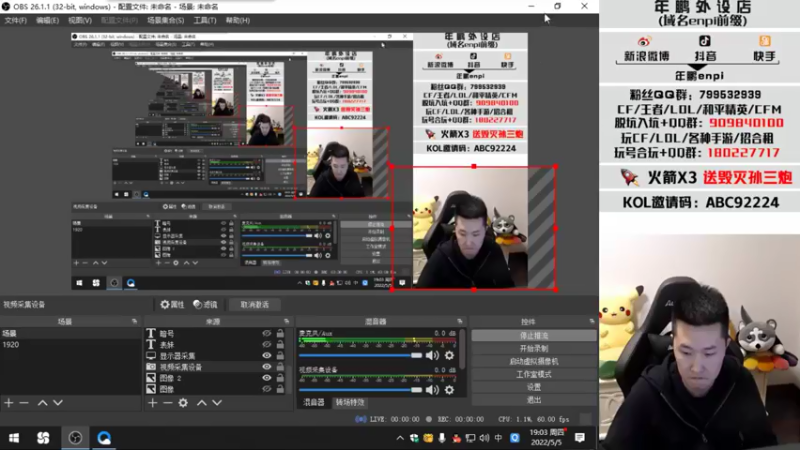
Task: Click the 显示器采集 monitor icon
Action: (151, 356)
